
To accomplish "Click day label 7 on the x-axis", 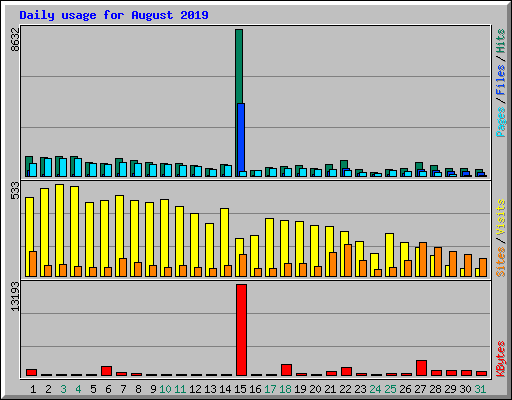I will (123, 389).
